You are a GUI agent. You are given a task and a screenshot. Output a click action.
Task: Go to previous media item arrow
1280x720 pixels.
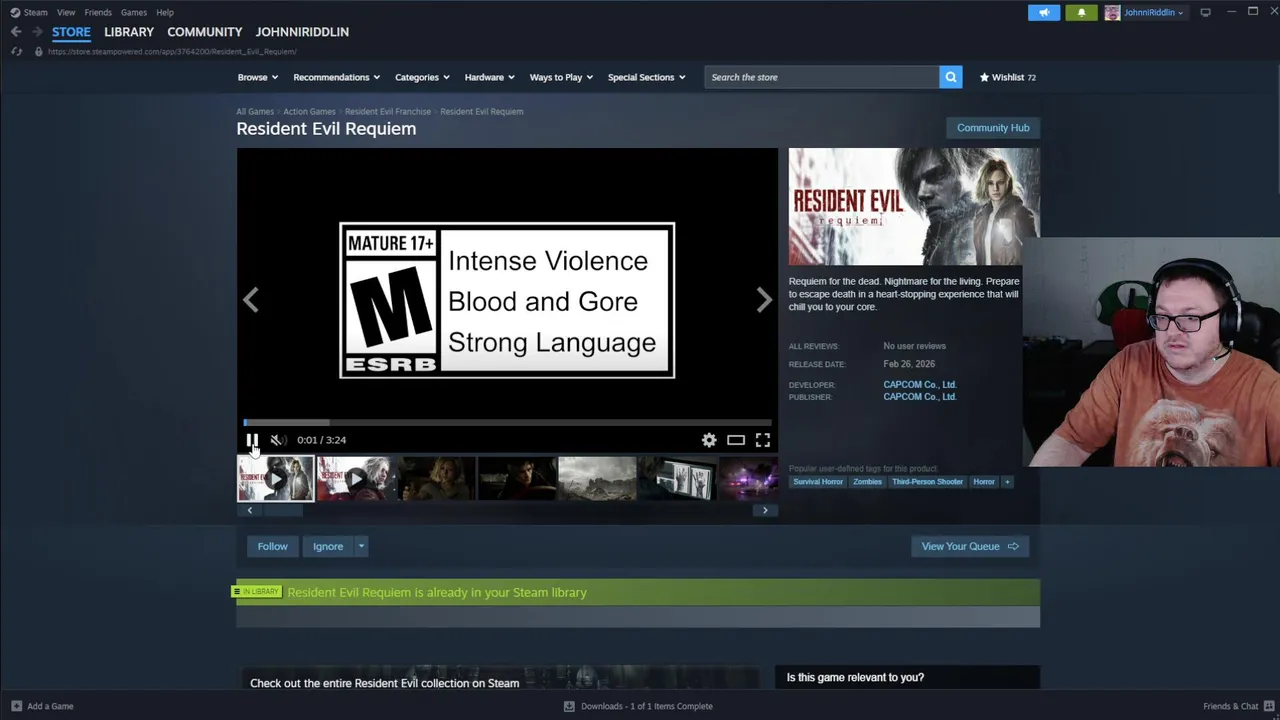click(x=250, y=300)
